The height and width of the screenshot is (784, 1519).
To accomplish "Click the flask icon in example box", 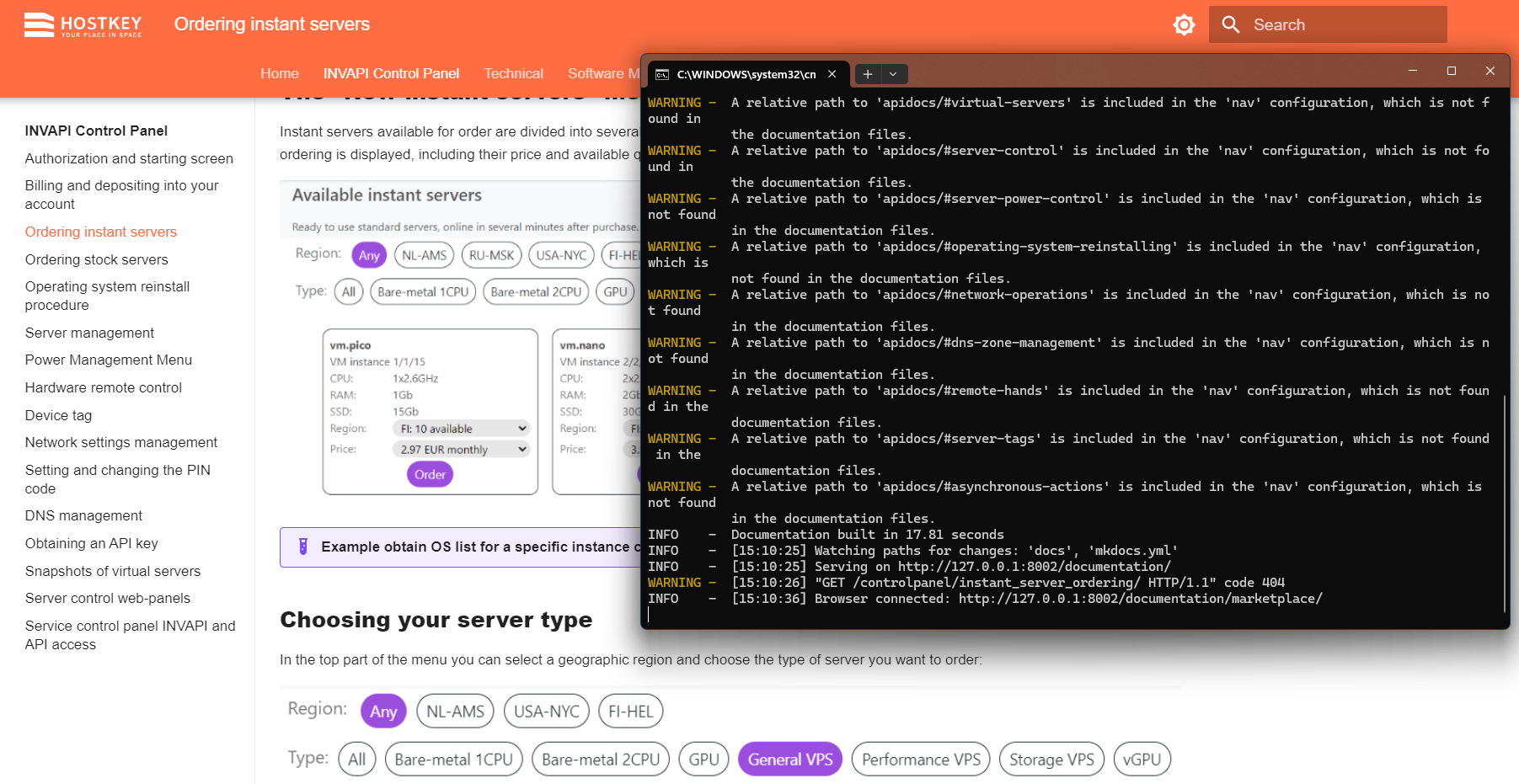I will click(303, 547).
